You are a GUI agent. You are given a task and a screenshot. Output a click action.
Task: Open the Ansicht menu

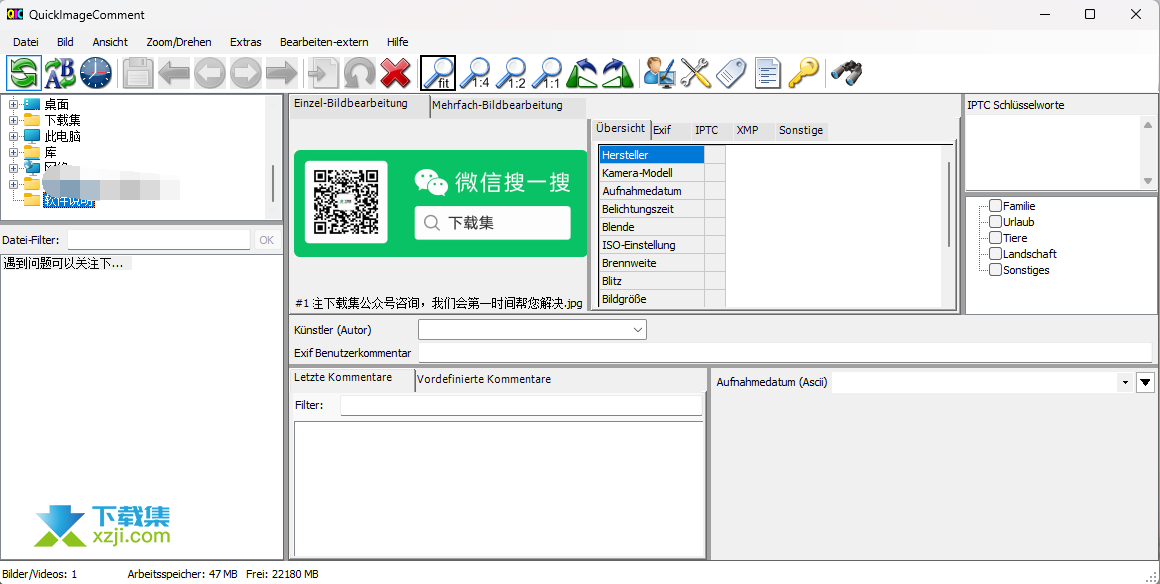[110, 42]
